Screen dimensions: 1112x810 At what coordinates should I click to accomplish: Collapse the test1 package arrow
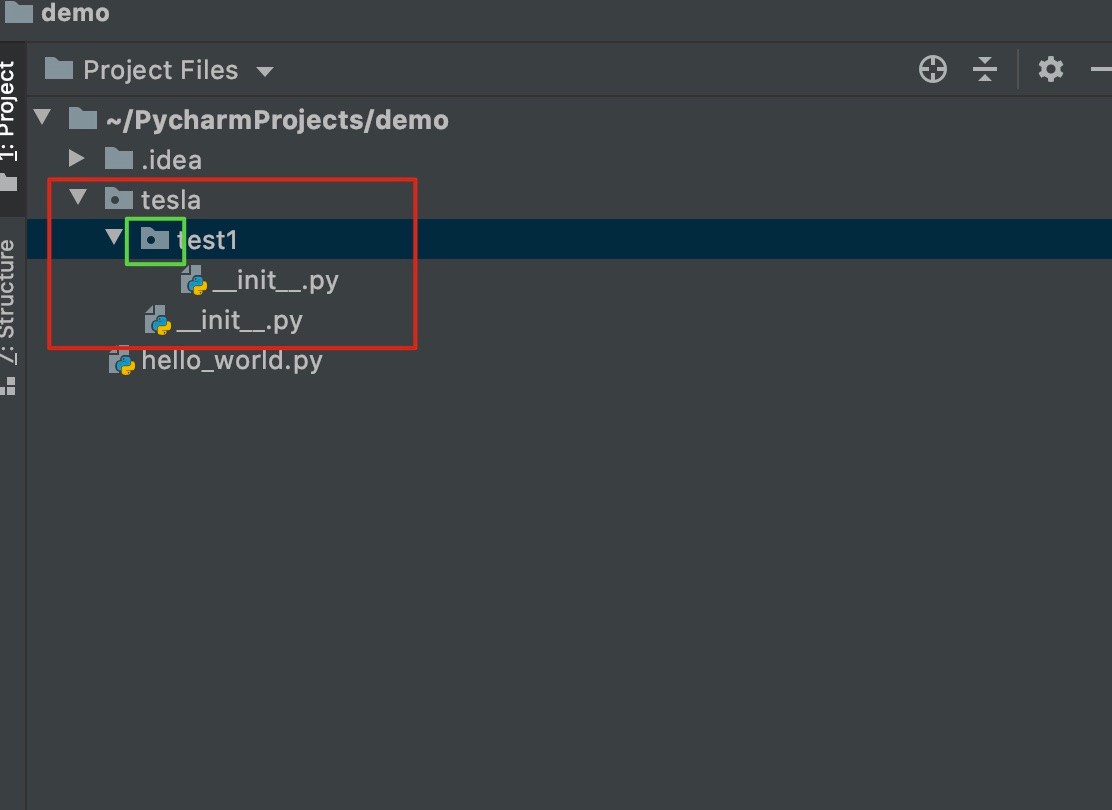(x=113, y=237)
